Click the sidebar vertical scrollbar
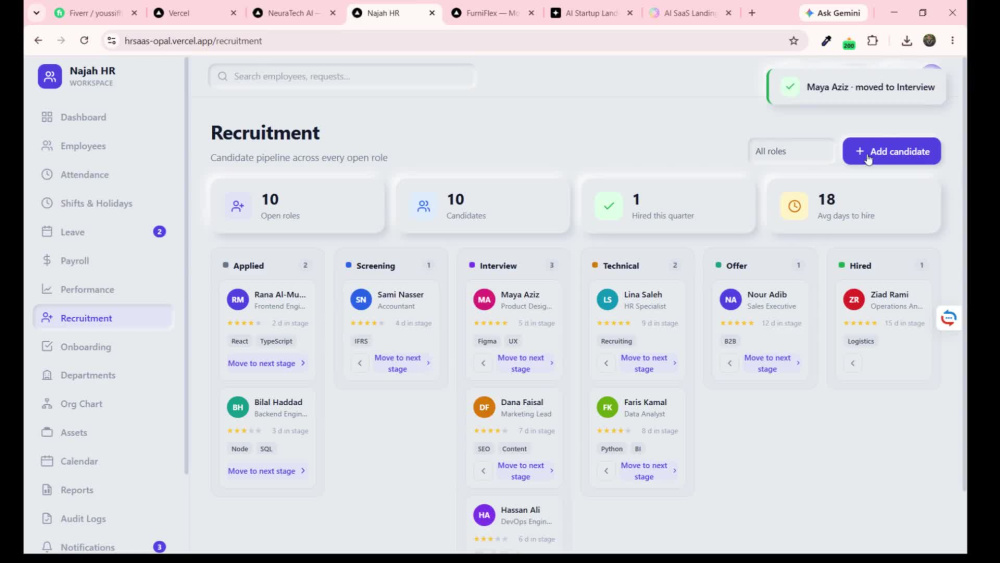 (x=186, y=267)
